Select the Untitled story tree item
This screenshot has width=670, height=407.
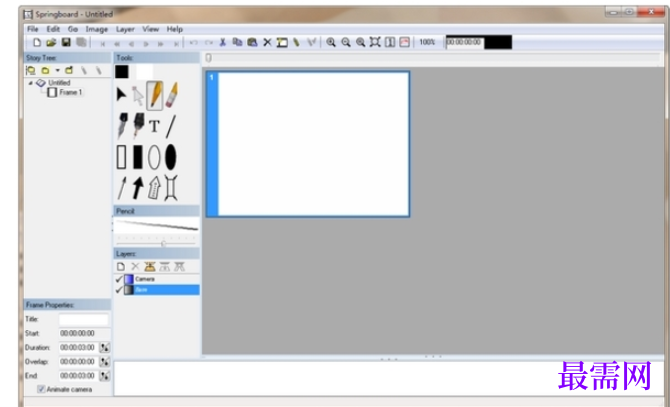point(59,83)
